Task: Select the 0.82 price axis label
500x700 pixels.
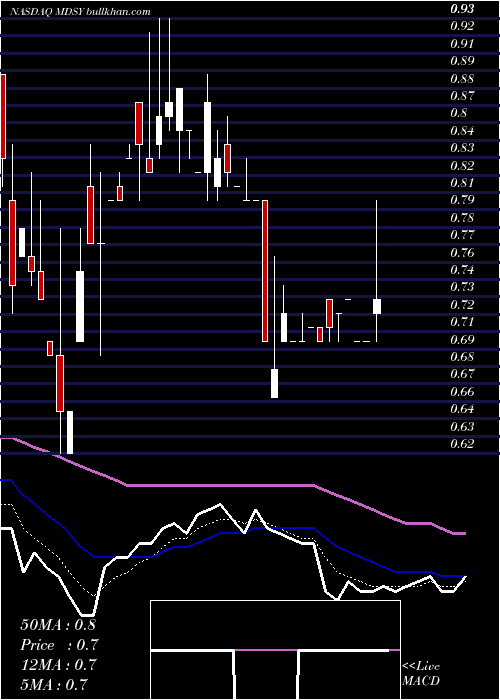Action: pyautogui.click(x=461, y=165)
